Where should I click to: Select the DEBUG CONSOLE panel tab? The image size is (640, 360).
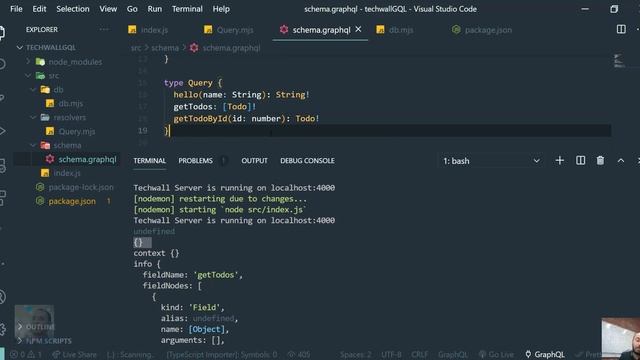(x=307, y=161)
